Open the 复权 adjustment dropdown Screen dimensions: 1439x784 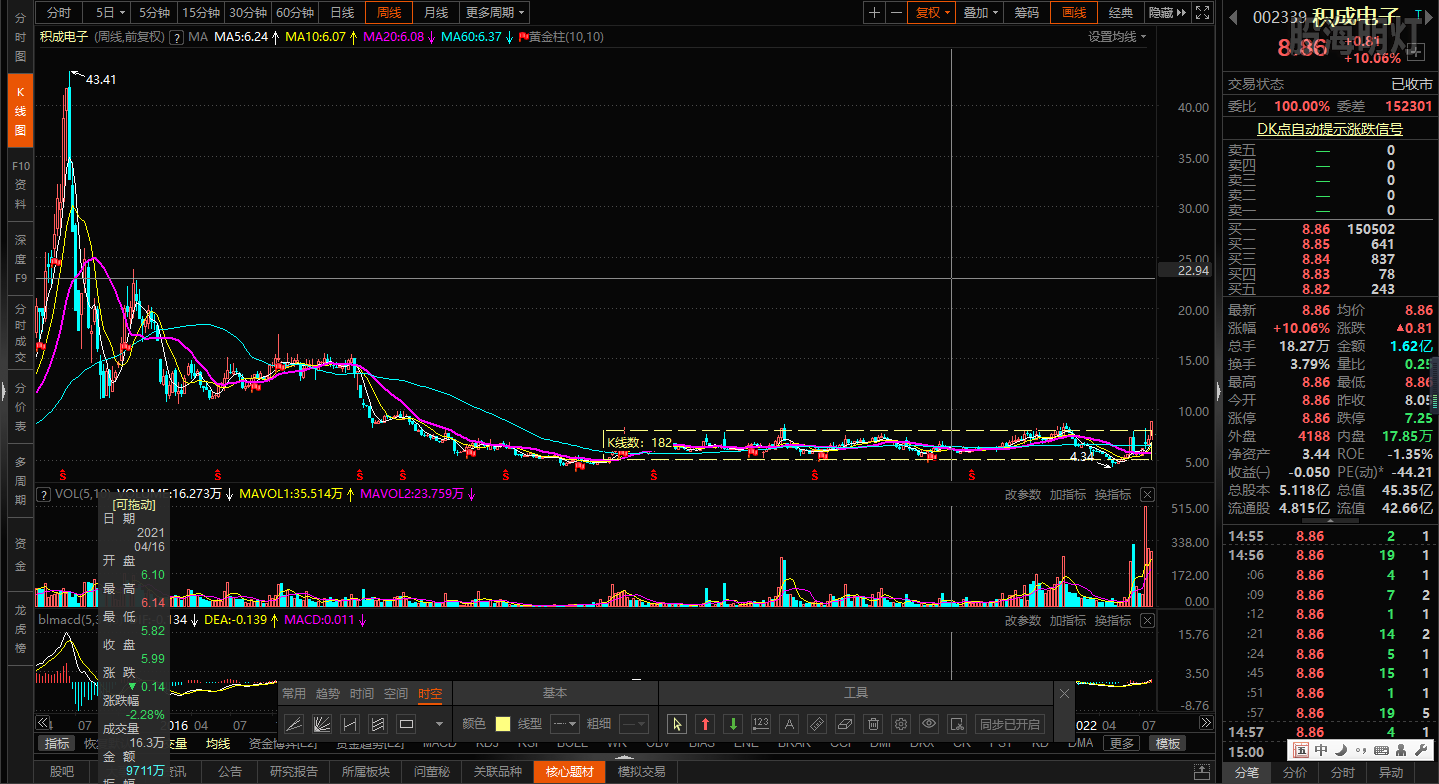coord(934,13)
